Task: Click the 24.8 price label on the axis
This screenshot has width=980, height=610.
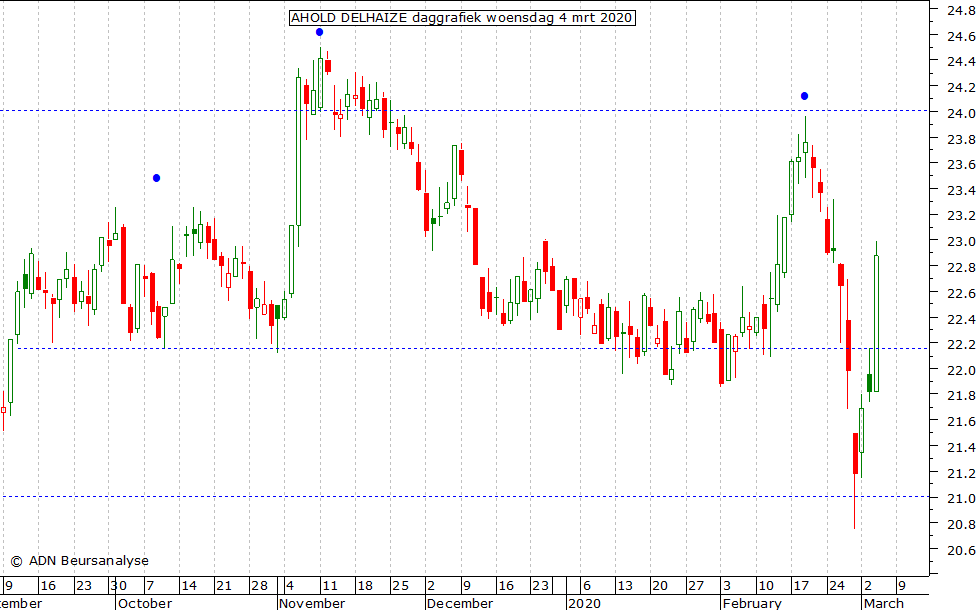Action: pos(961,10)
